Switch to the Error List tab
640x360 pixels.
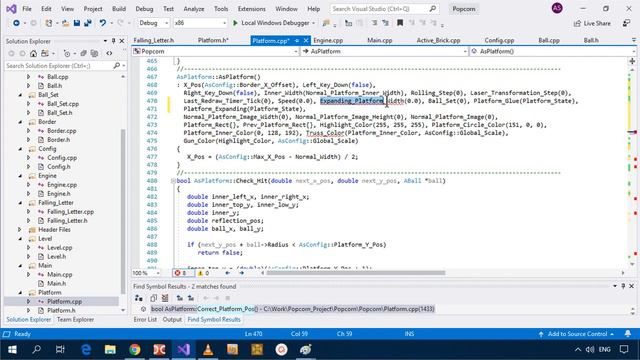point(145,320)
